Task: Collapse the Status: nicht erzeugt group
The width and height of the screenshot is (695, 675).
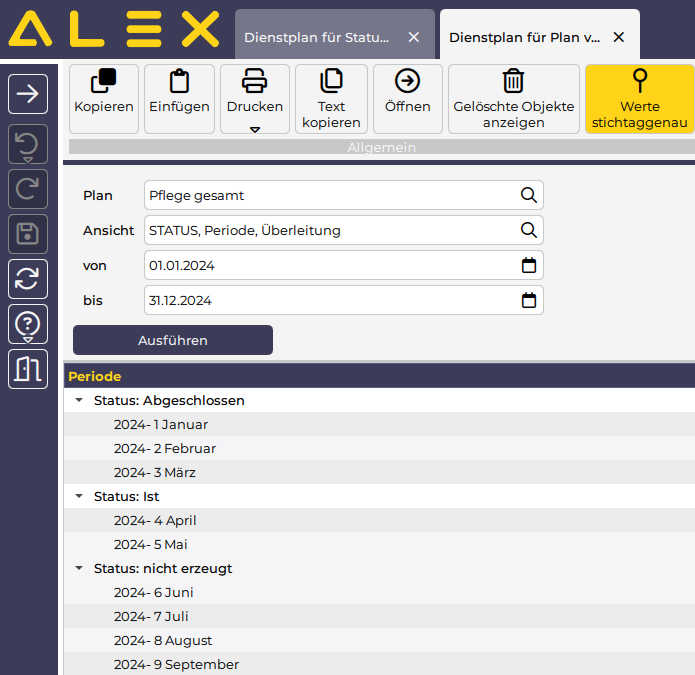Action: (79, 569)
